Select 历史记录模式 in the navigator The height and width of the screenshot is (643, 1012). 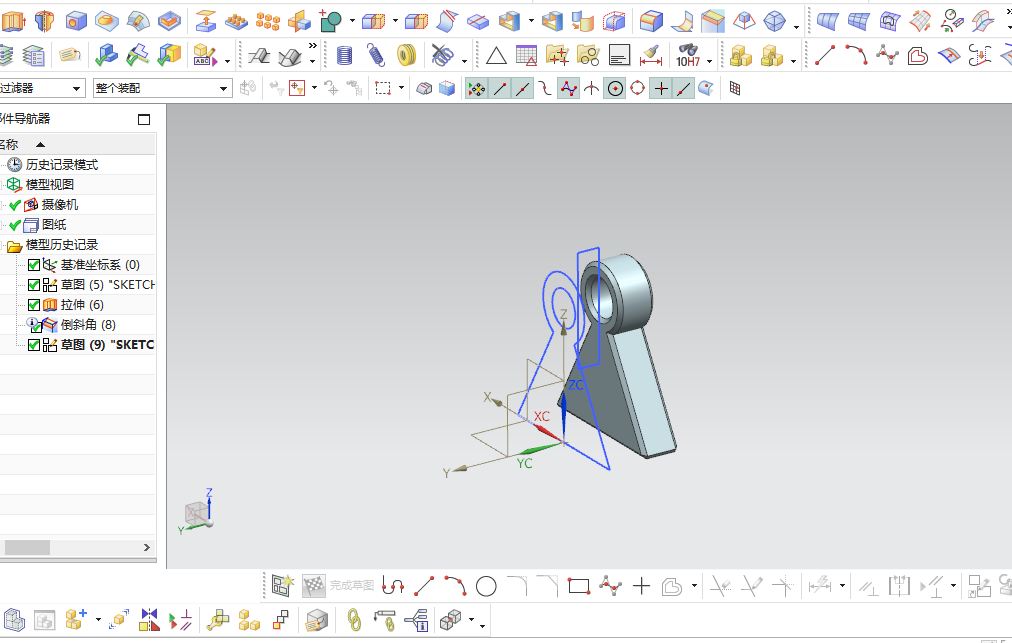(x=61, y=165)
